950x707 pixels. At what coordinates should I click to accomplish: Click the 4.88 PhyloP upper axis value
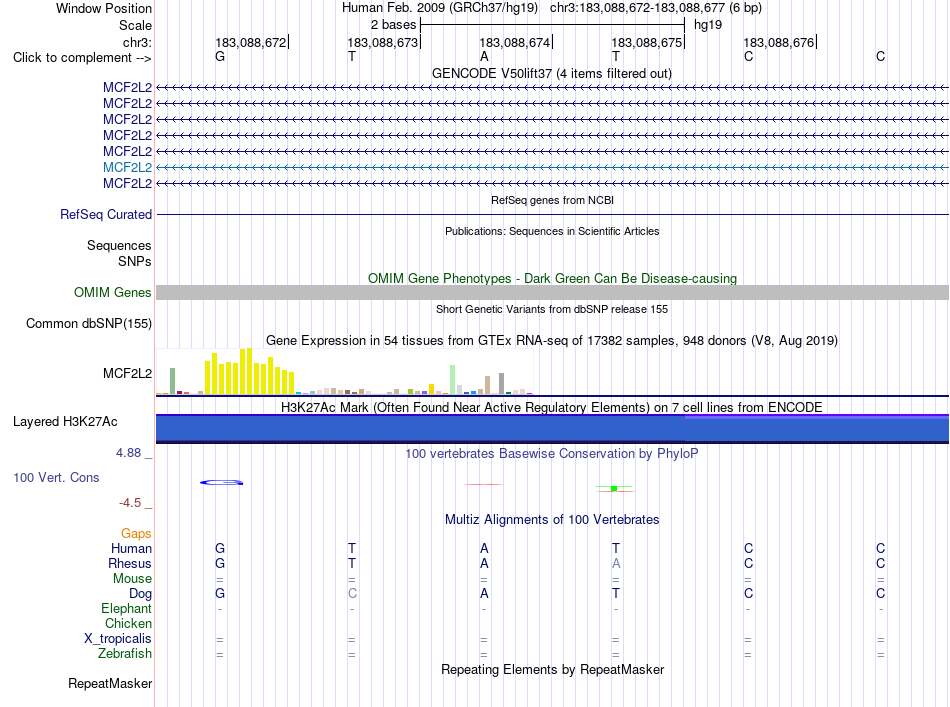pyautogui.click(x=128, y=453)
